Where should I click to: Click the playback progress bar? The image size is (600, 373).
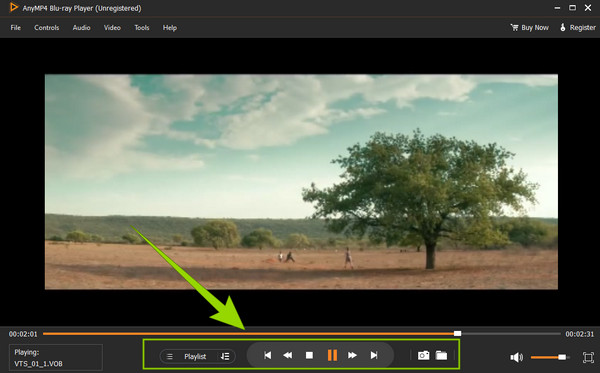(302, 334)
